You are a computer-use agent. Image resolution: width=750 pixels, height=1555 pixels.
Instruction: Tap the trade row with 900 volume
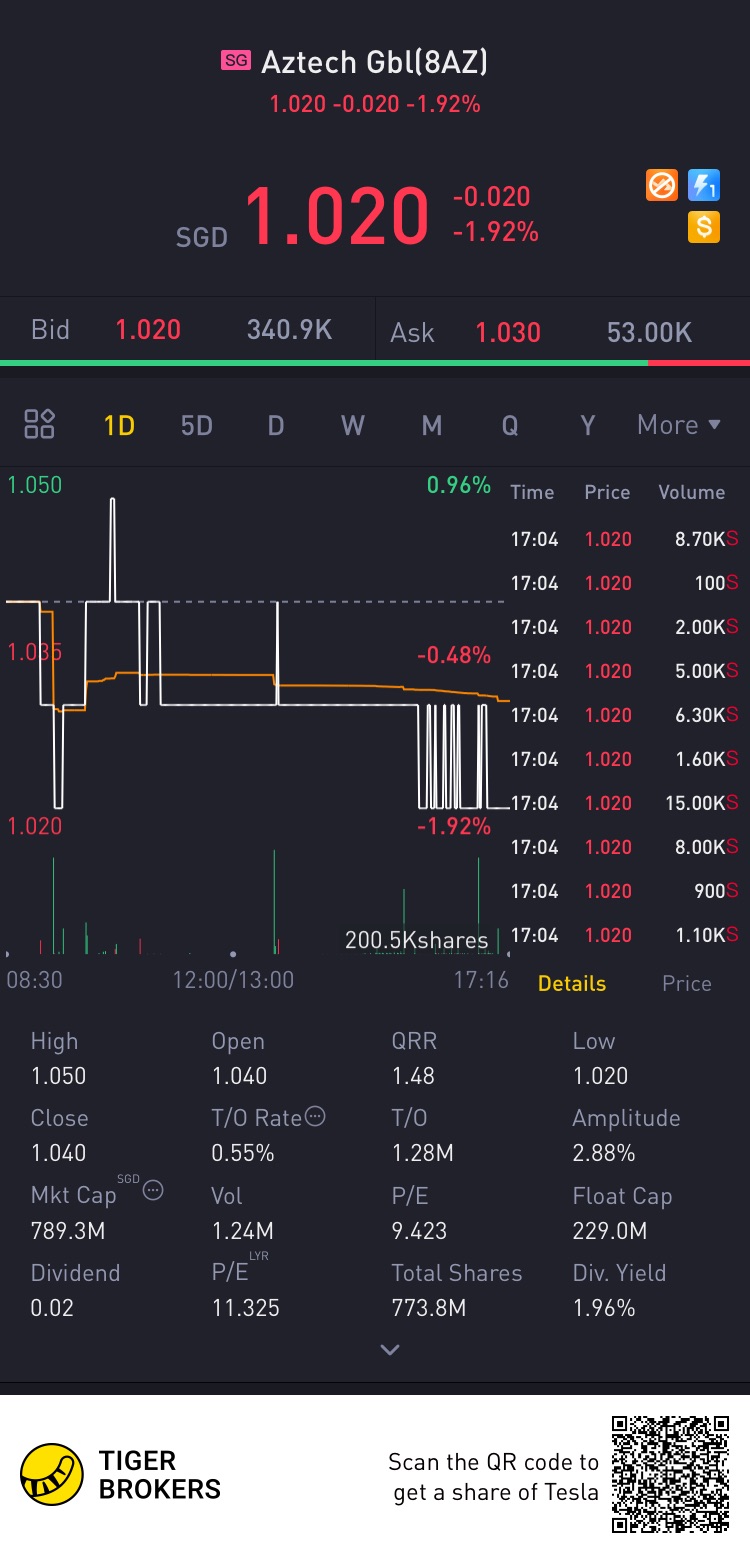pos(625,891)
